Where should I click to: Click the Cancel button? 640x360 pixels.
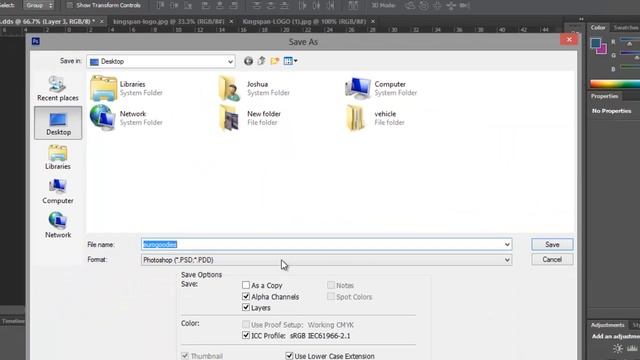[x=552, y=260]
